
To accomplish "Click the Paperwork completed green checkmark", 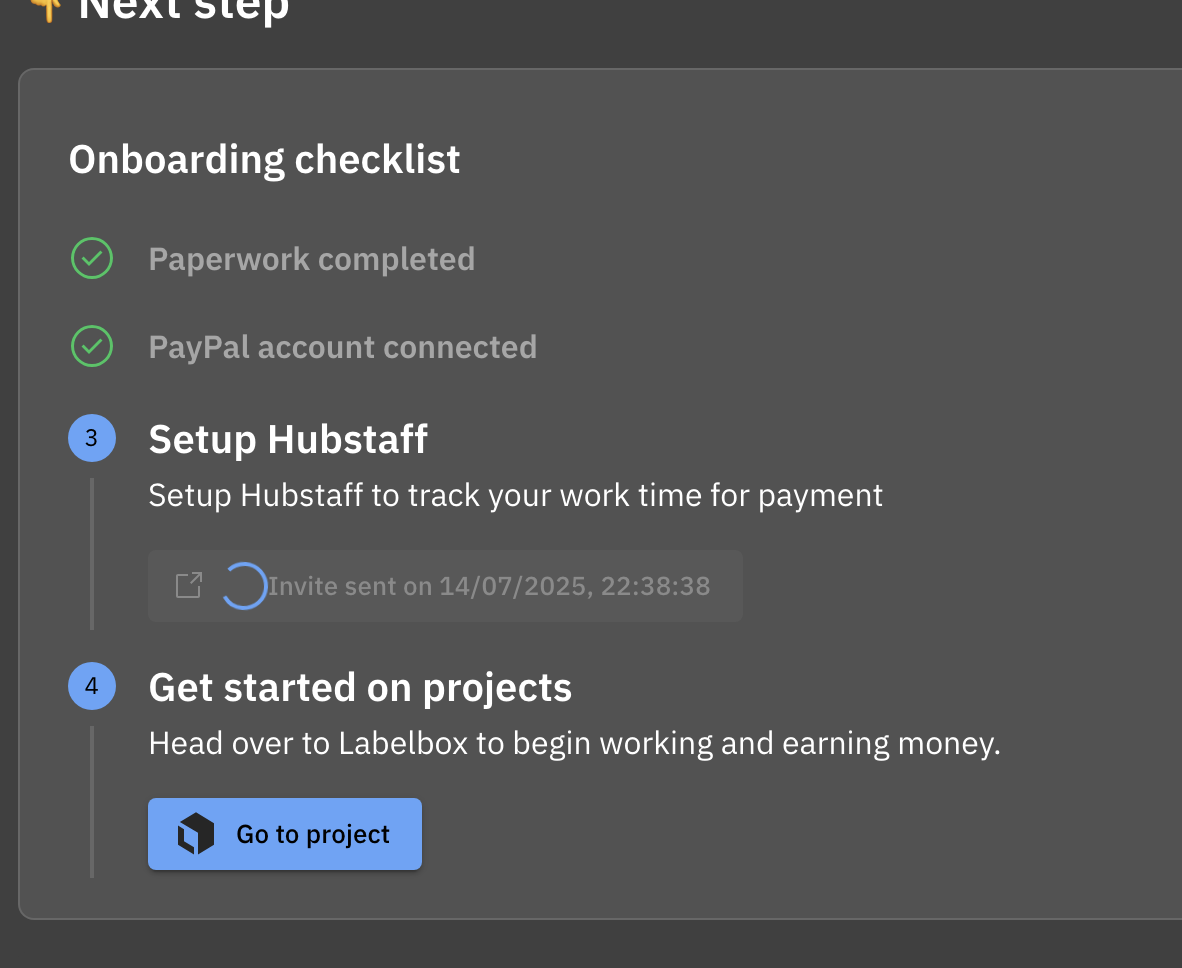I will 92,259.
